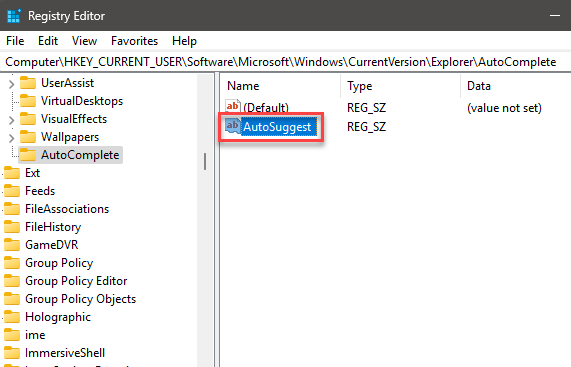Expand the VisualEffects key
The height and width of the screenshot is (367, 571).
(x=11, y=120)
